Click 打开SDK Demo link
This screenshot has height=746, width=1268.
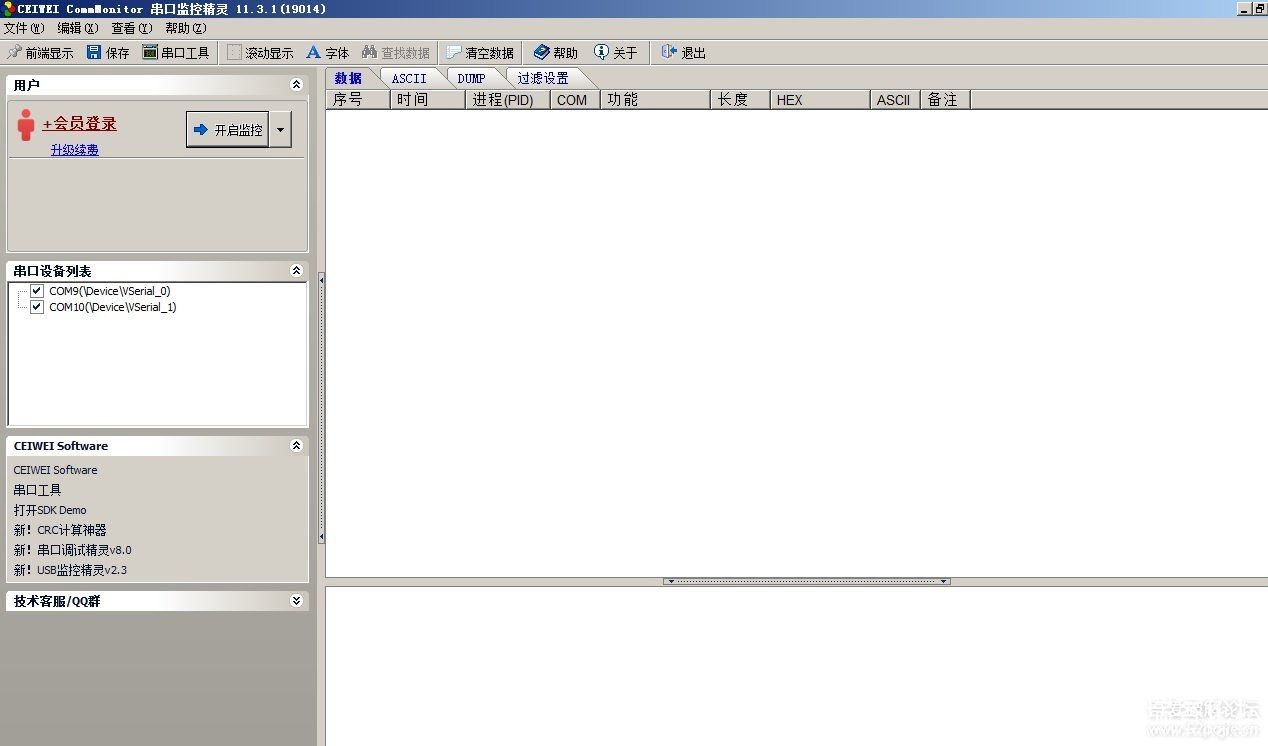pyautogui.click(x=50, y=510)
